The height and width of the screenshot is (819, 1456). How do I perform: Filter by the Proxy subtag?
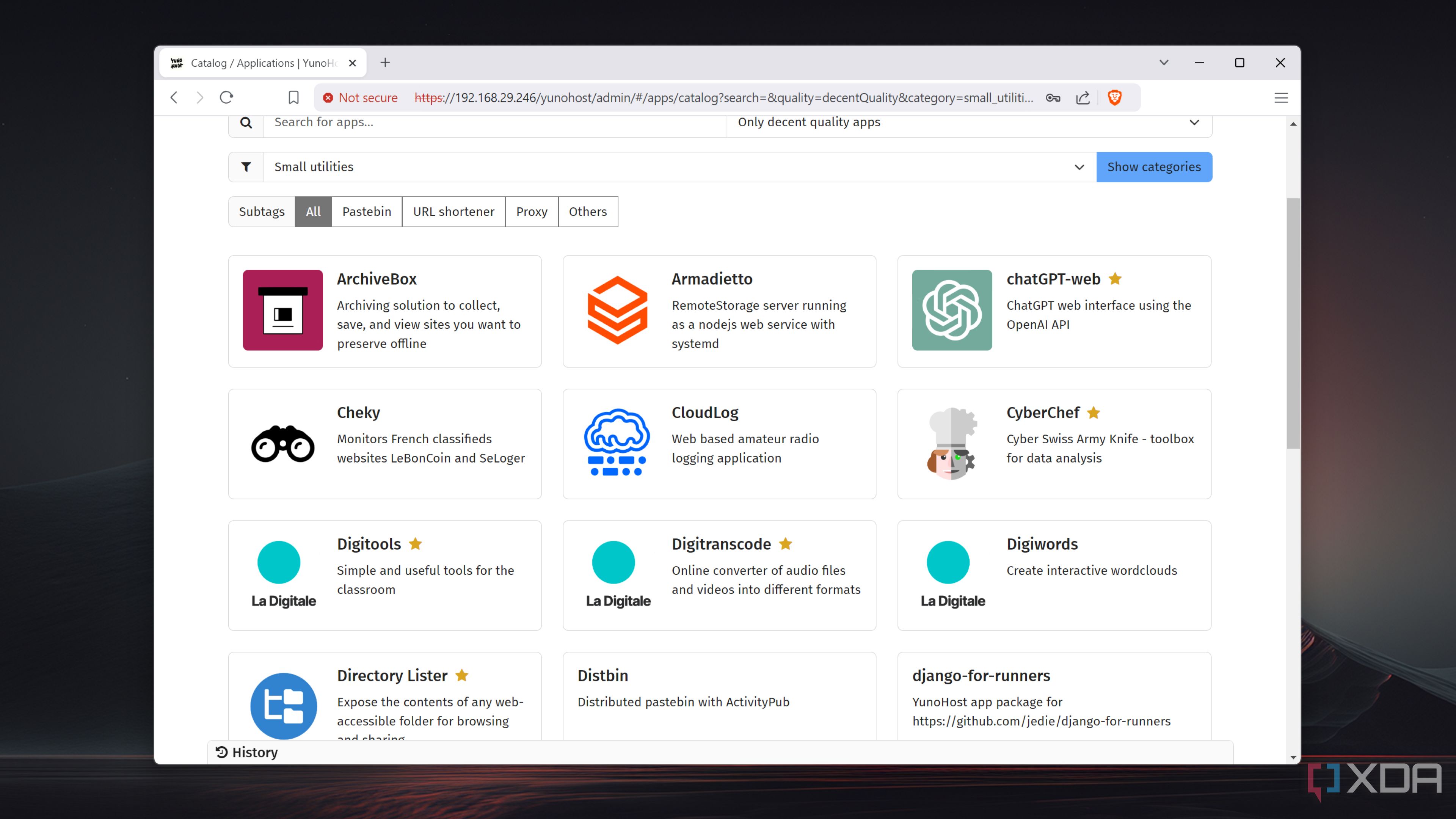point(531,212)
